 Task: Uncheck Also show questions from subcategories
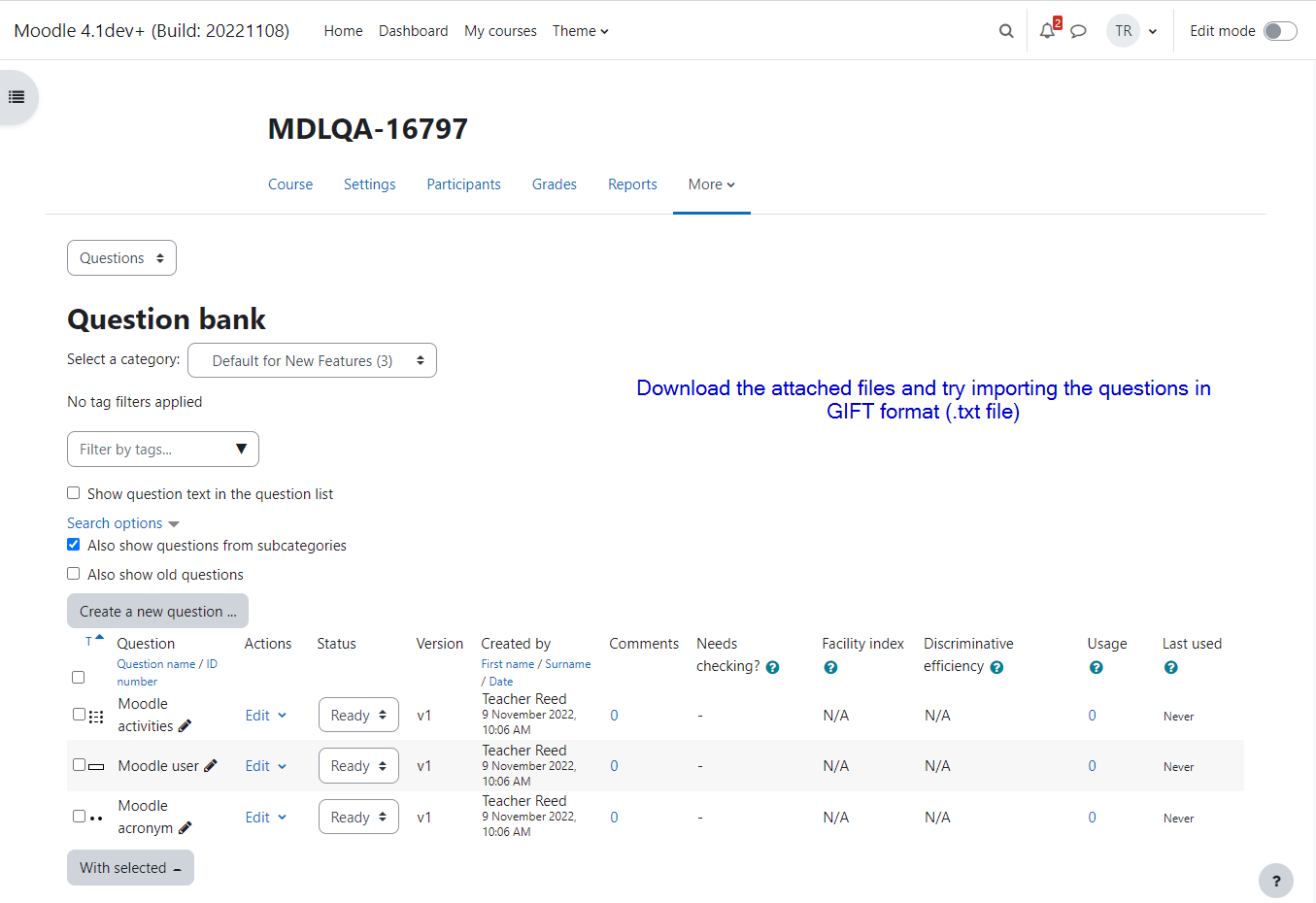(73, 545)
